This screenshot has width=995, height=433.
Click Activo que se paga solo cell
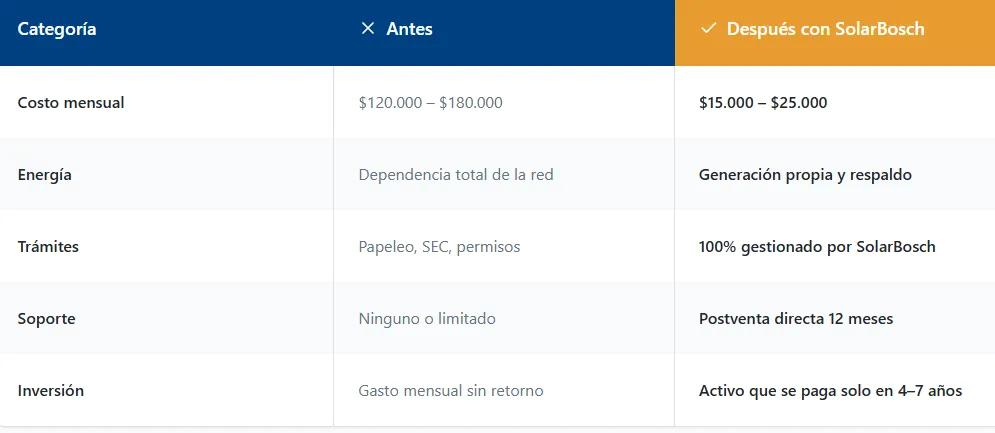pyautogui.click(x=830, y=390)
